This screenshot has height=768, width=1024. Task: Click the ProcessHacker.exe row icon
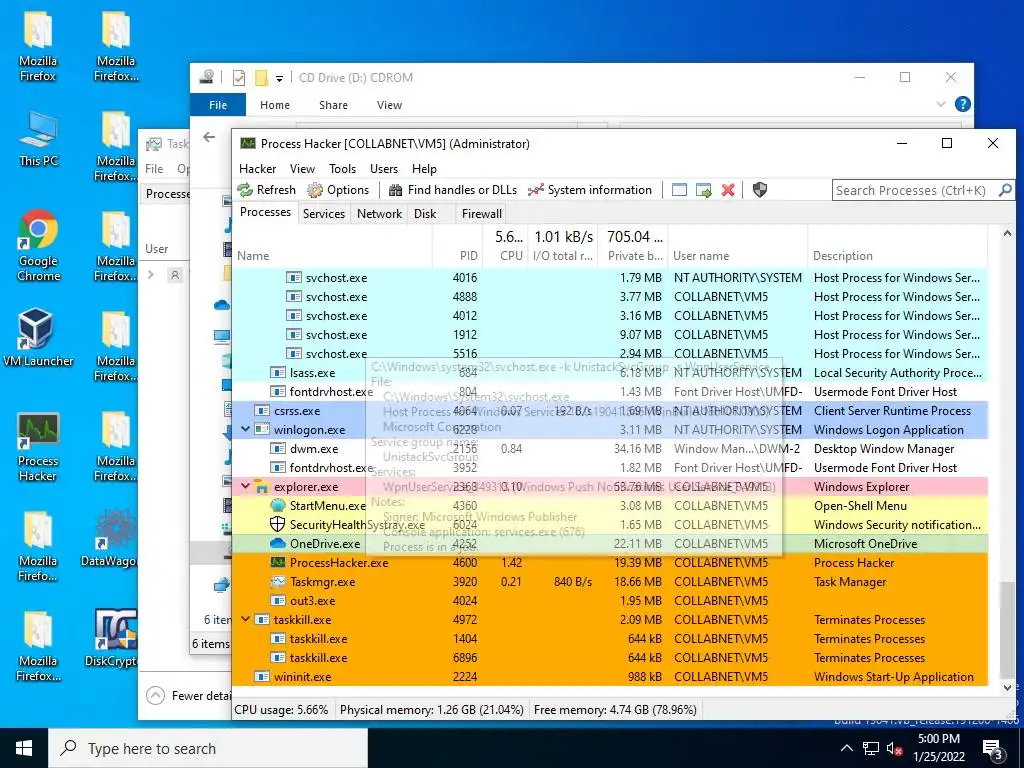coord(278,562)
